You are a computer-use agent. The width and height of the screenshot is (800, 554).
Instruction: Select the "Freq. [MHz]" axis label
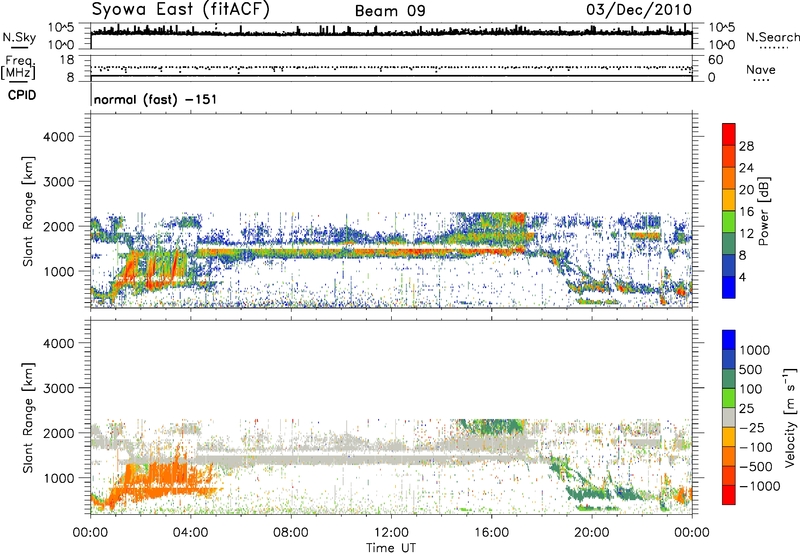[x=18, y=68]
